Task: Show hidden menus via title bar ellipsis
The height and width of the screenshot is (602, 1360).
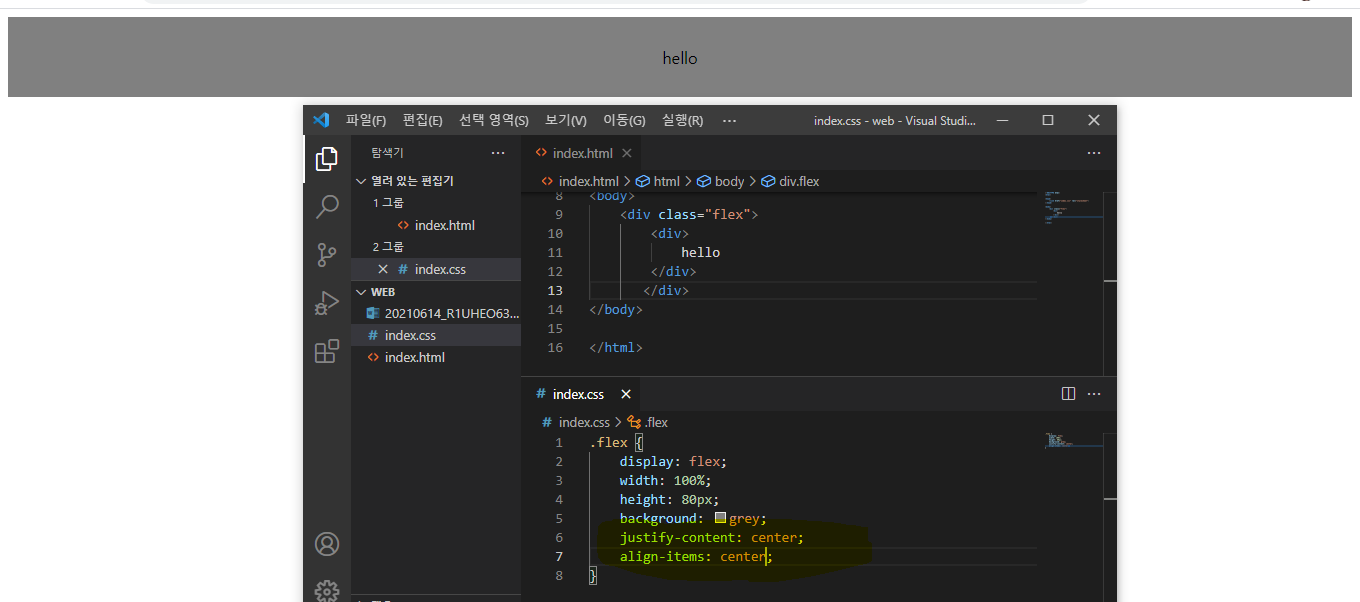Action: click(729, 120)
